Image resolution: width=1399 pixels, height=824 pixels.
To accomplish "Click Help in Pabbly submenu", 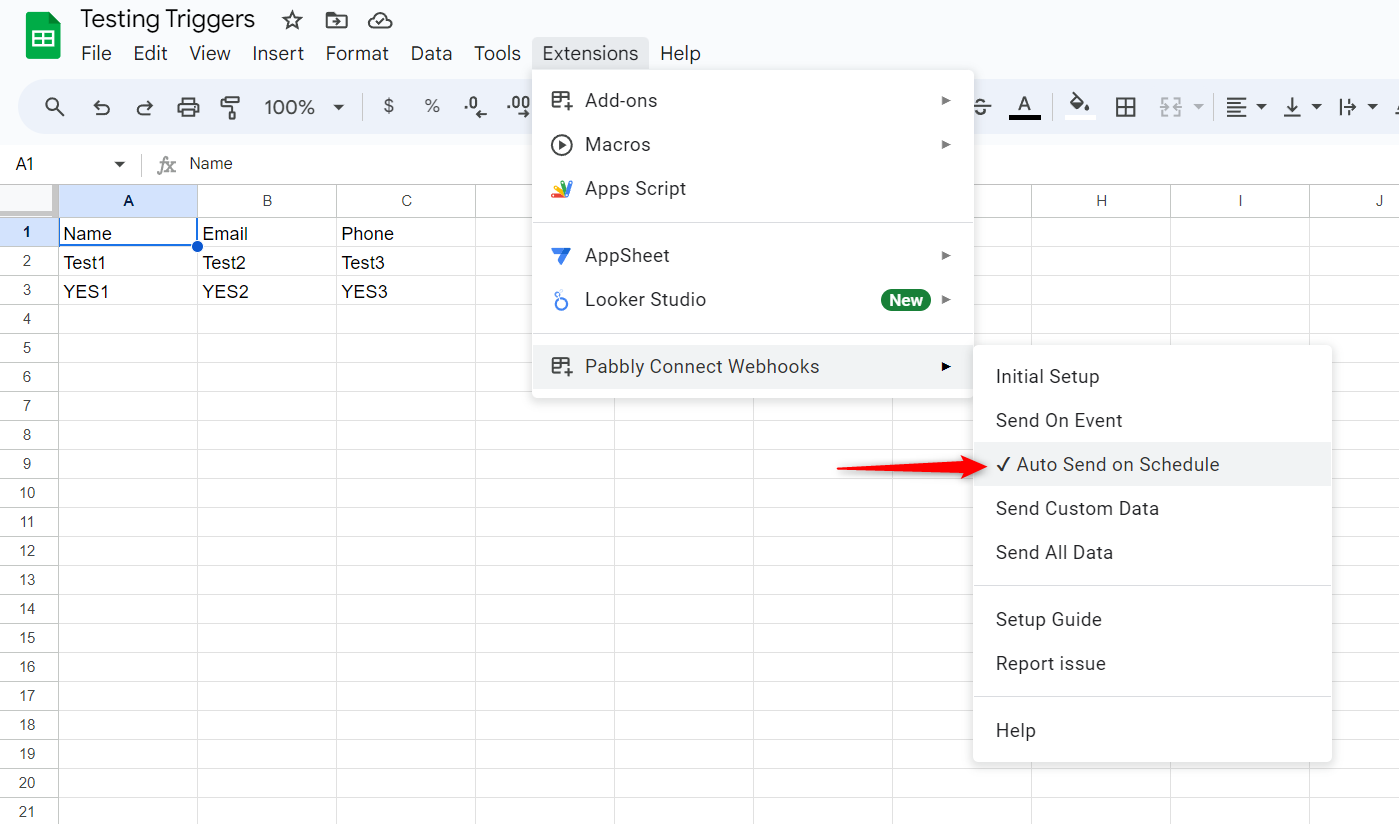I will click(1152, 731).
